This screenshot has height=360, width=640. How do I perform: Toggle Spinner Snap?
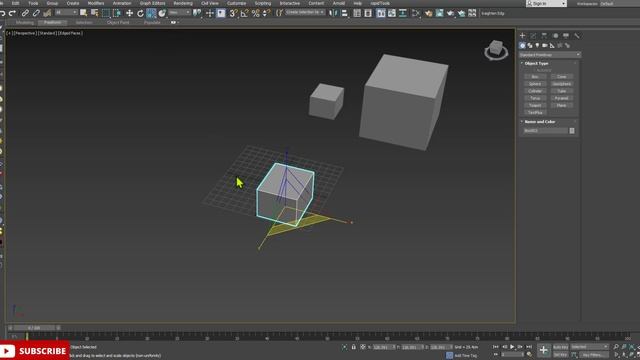click(266, 13)
